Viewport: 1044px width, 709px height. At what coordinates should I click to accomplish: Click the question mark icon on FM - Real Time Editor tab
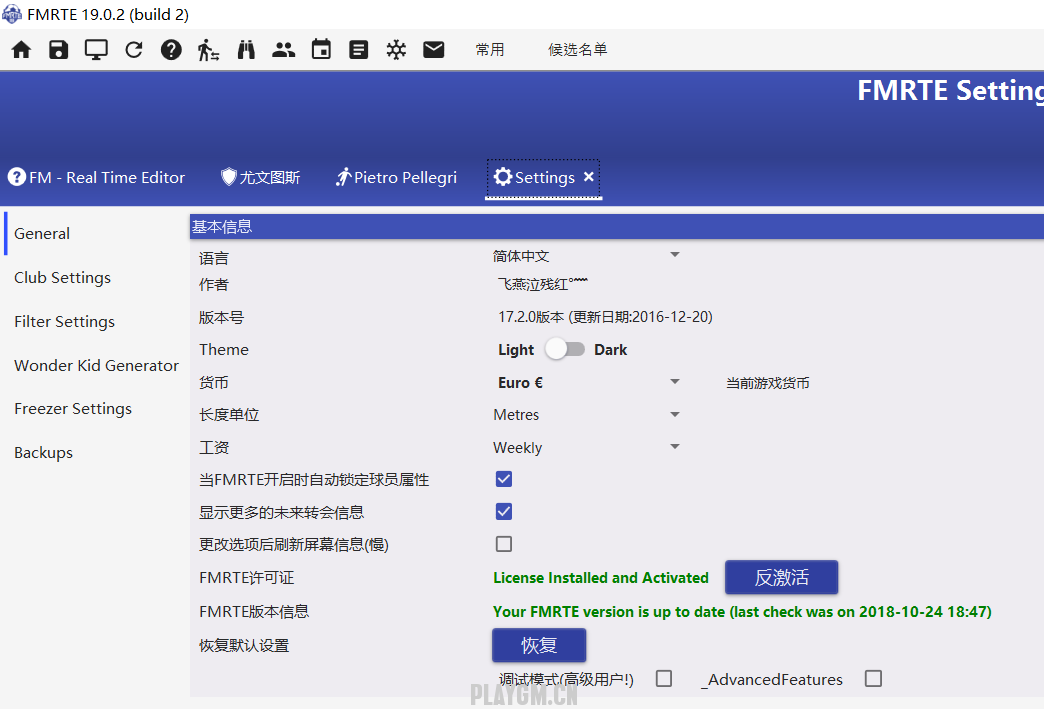click(17, 177)
